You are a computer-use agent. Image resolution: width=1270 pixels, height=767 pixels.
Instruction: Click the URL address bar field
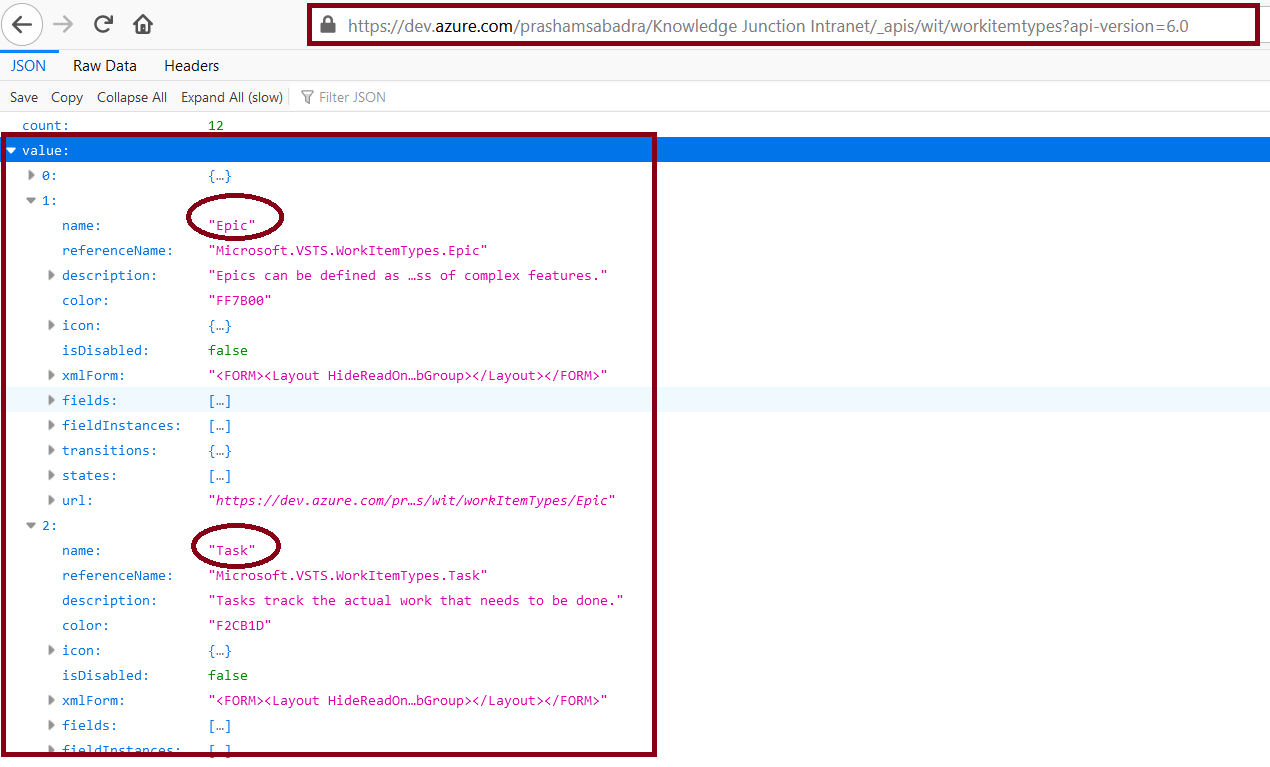783,25
